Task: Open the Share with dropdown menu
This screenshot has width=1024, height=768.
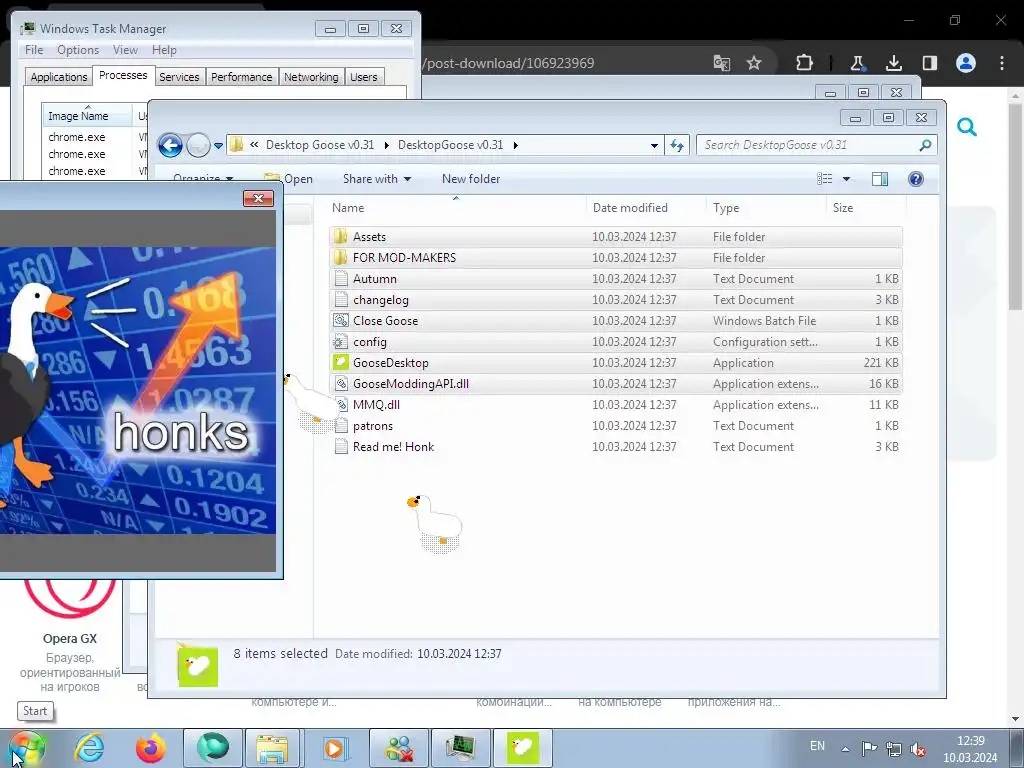Action: coord(377,179)
